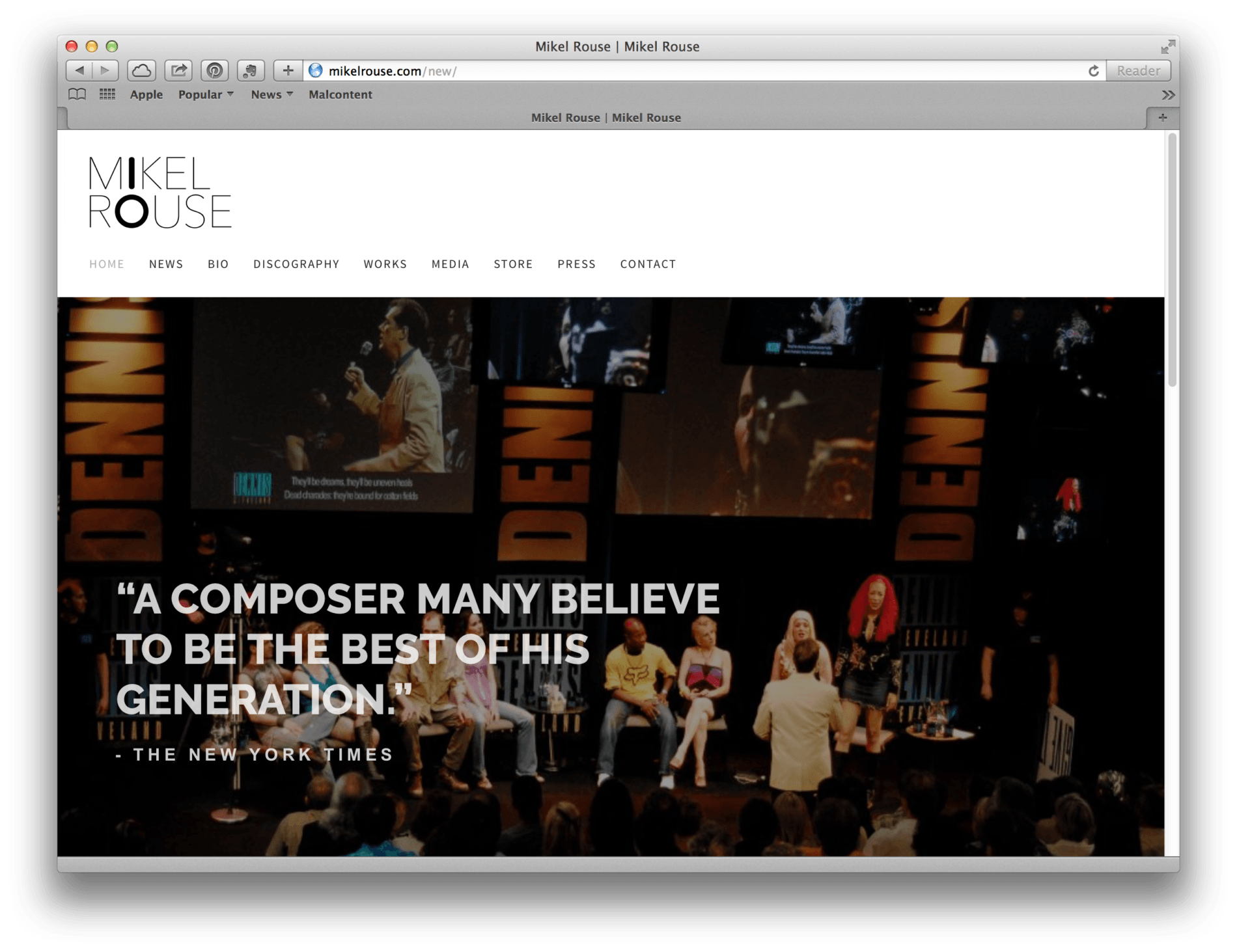
Task: Open the Malcontent bookmark
Action: [x=340, y=94]
